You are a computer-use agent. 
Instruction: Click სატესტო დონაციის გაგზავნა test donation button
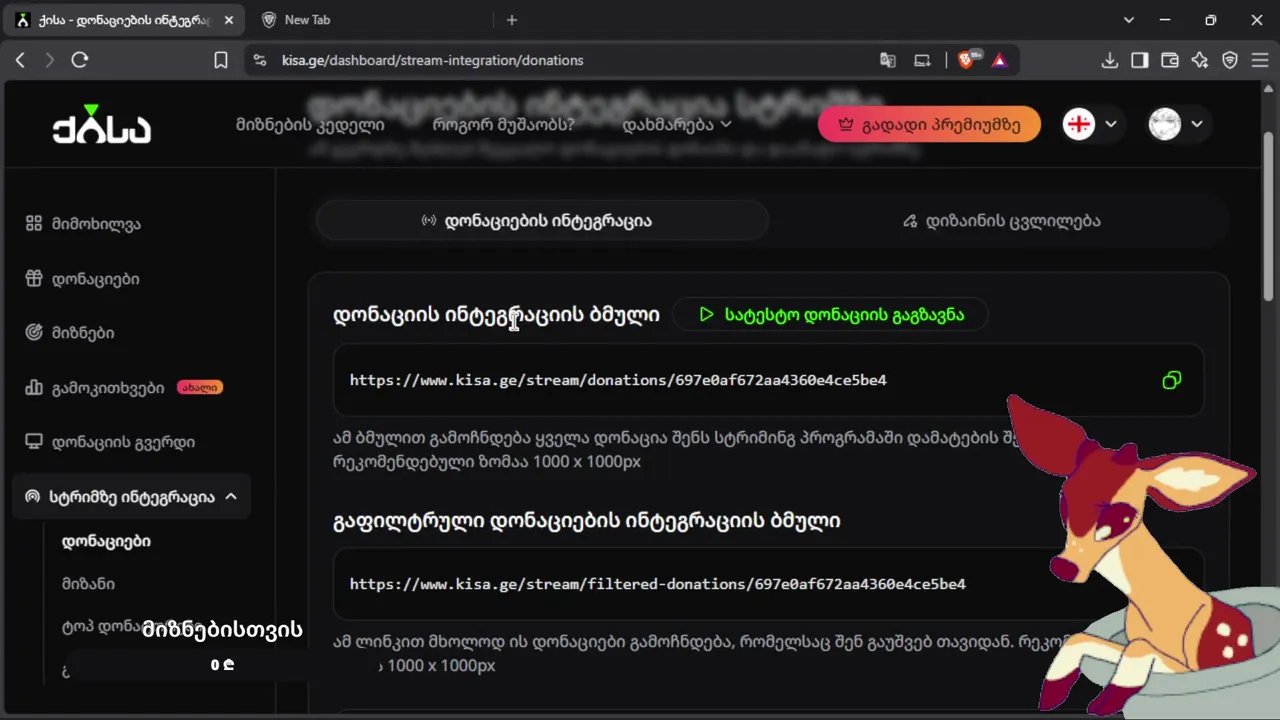pyautogui.click(x=831, y=315)
